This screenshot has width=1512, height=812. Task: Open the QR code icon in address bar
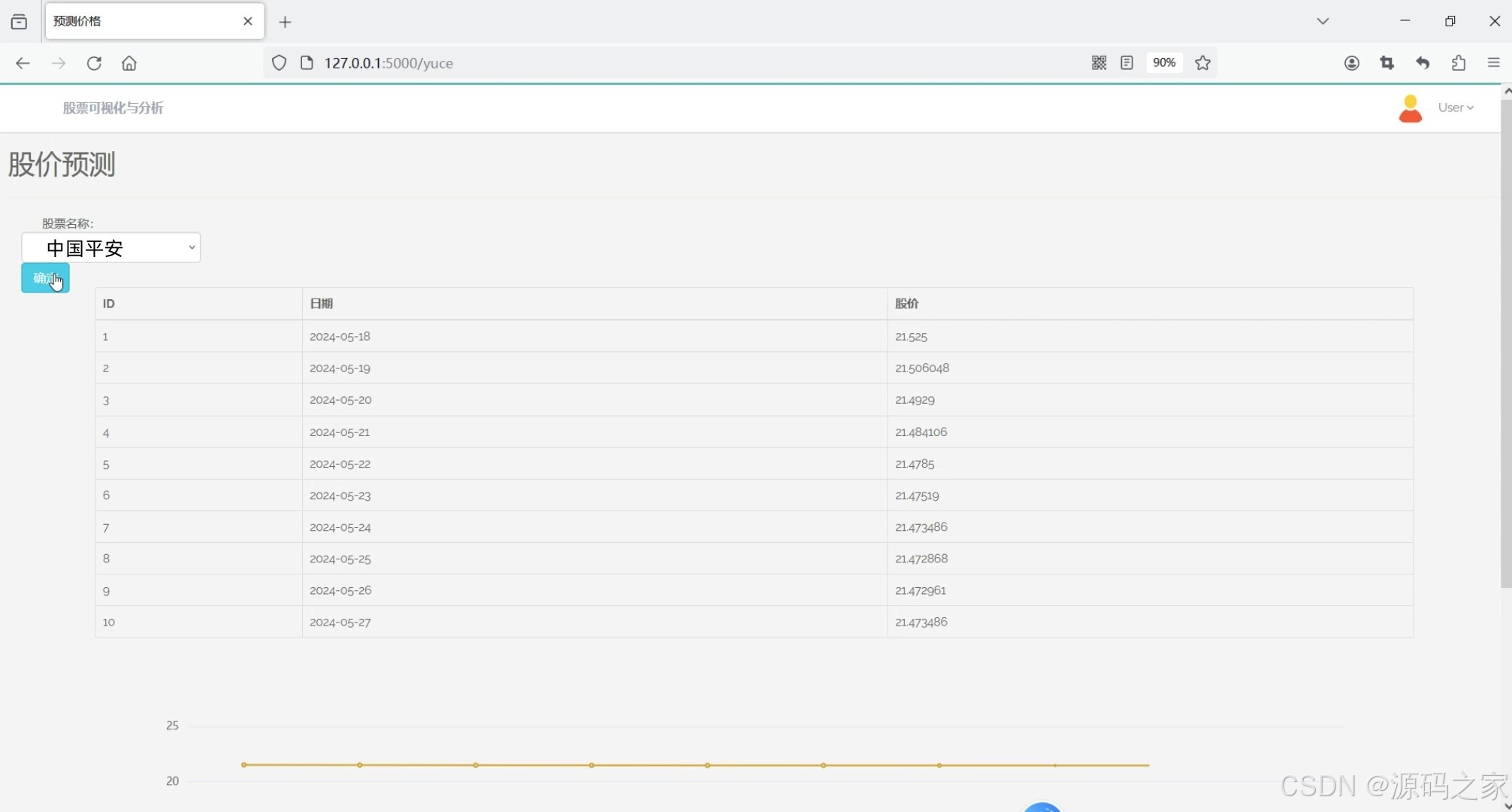pyautogui.click(x=1099, y=63)
